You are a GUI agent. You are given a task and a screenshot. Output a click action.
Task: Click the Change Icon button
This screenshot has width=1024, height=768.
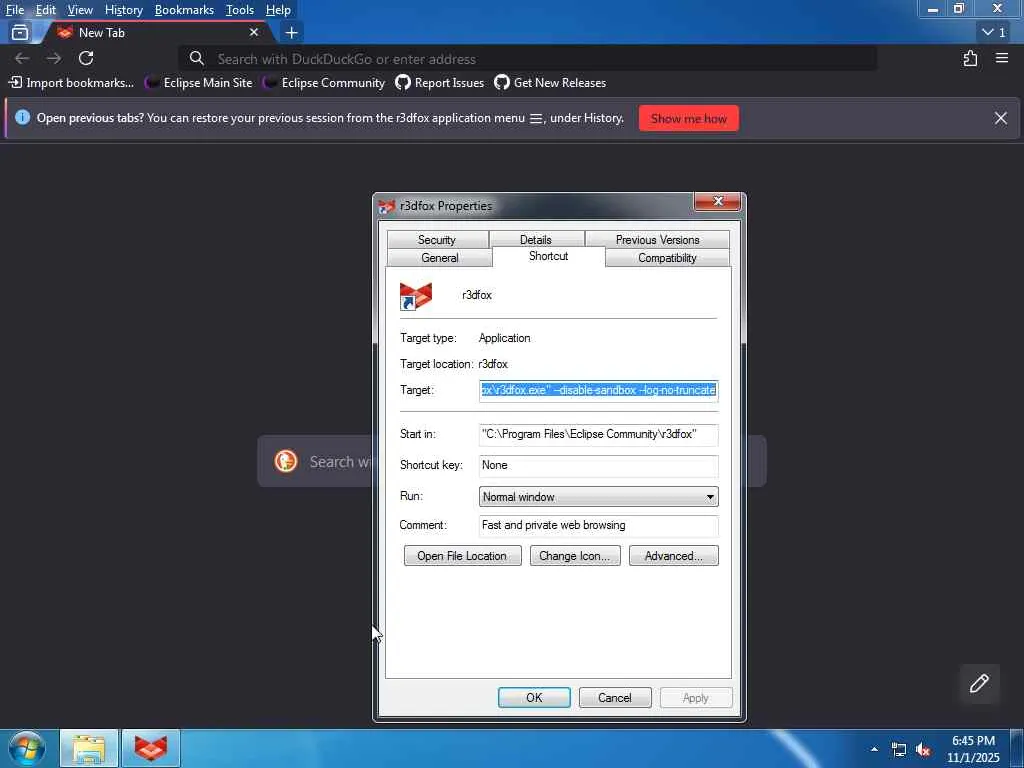[x=575, y=556]
